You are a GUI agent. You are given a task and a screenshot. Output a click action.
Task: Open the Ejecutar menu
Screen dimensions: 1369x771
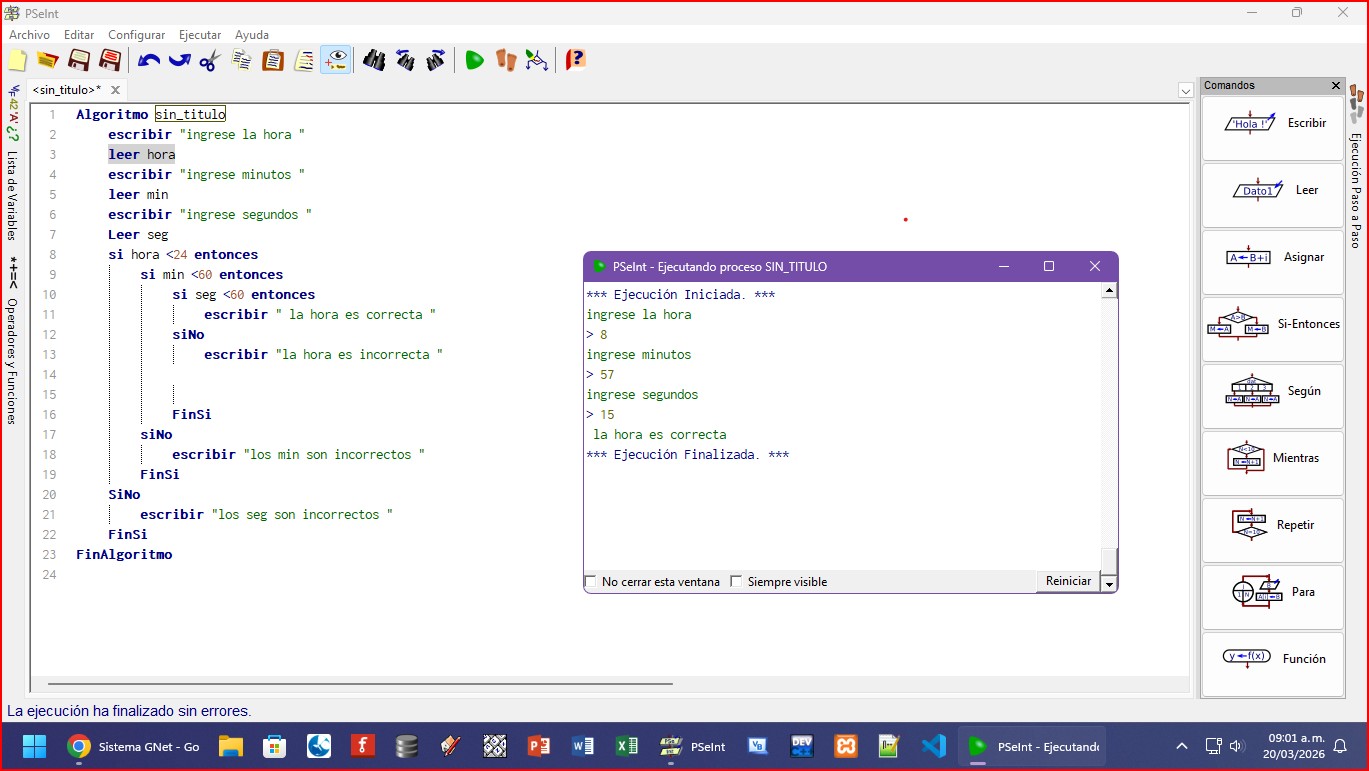tap(199, 35)
